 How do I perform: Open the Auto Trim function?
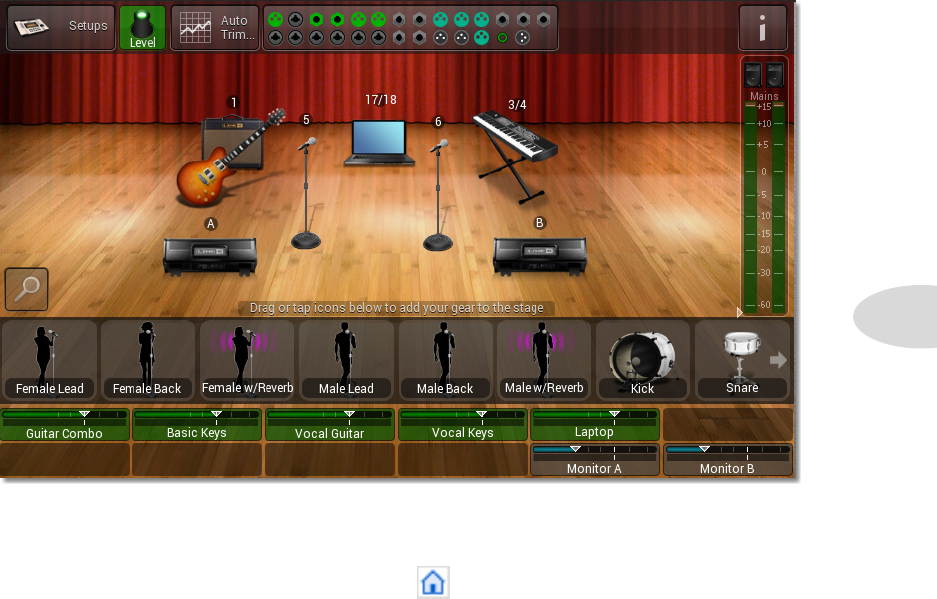215,27
